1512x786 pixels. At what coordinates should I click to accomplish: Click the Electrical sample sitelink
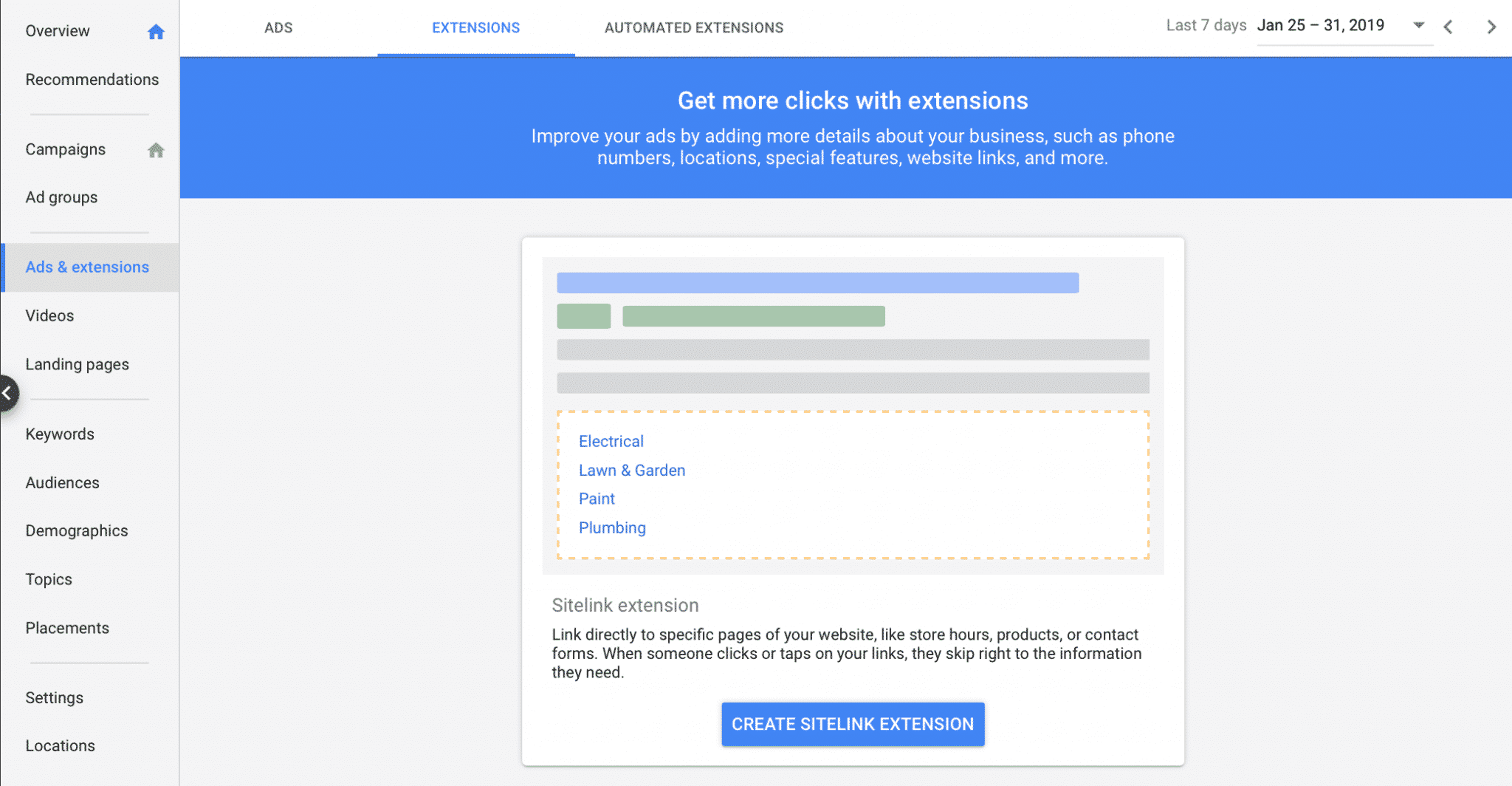[611, 441]
